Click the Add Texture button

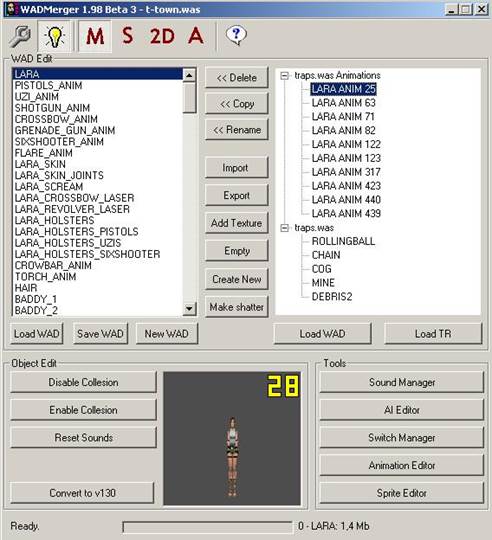(x=237, y=223)
